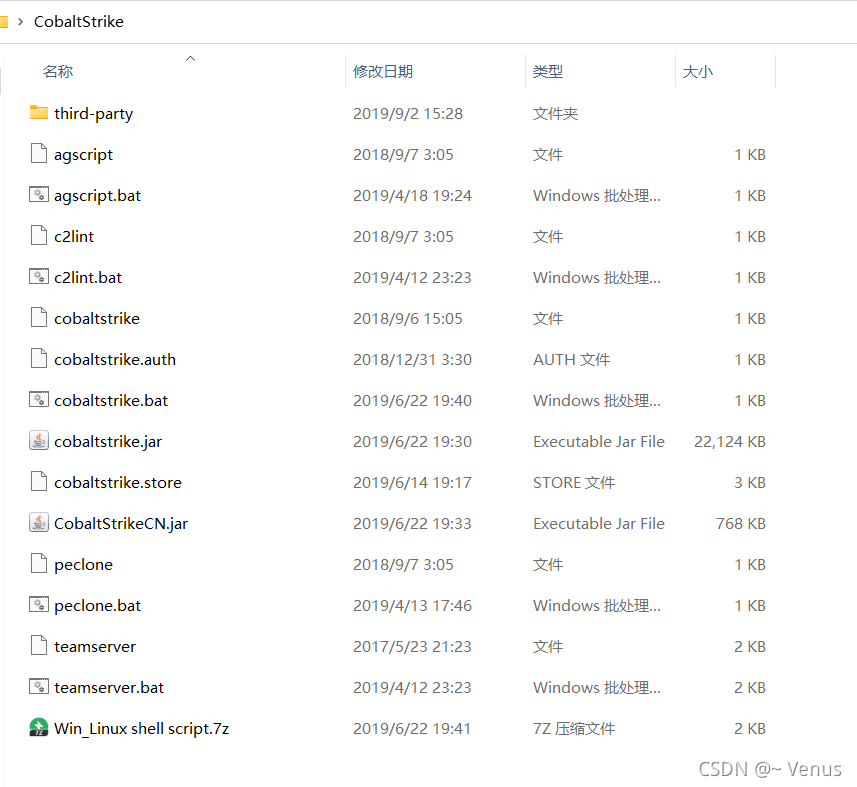Screen dimensions: 857x787
Task: Click the date 2019/4/13 17:46
Action: click(412, 606)
